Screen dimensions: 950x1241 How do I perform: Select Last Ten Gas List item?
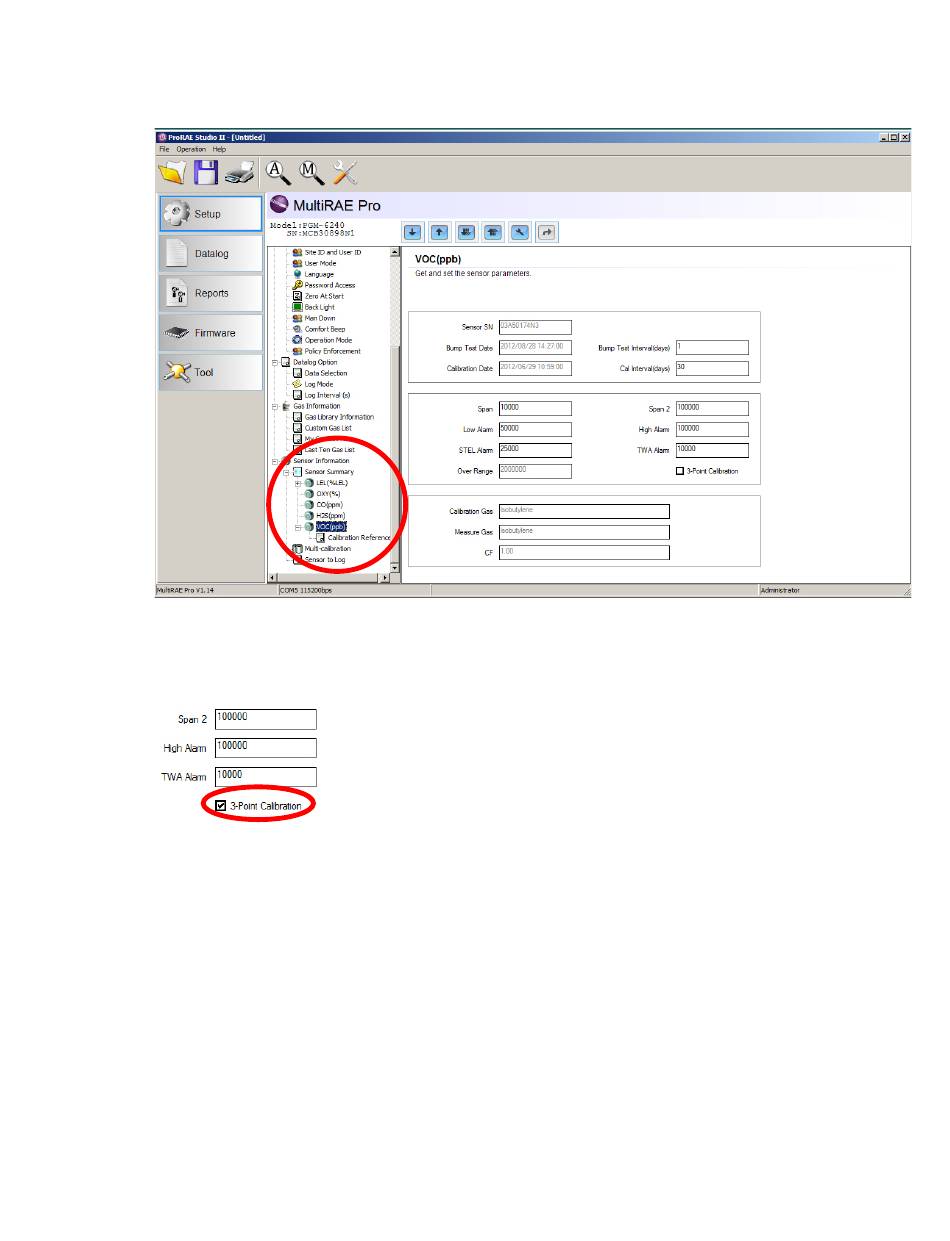click(330, 450)
